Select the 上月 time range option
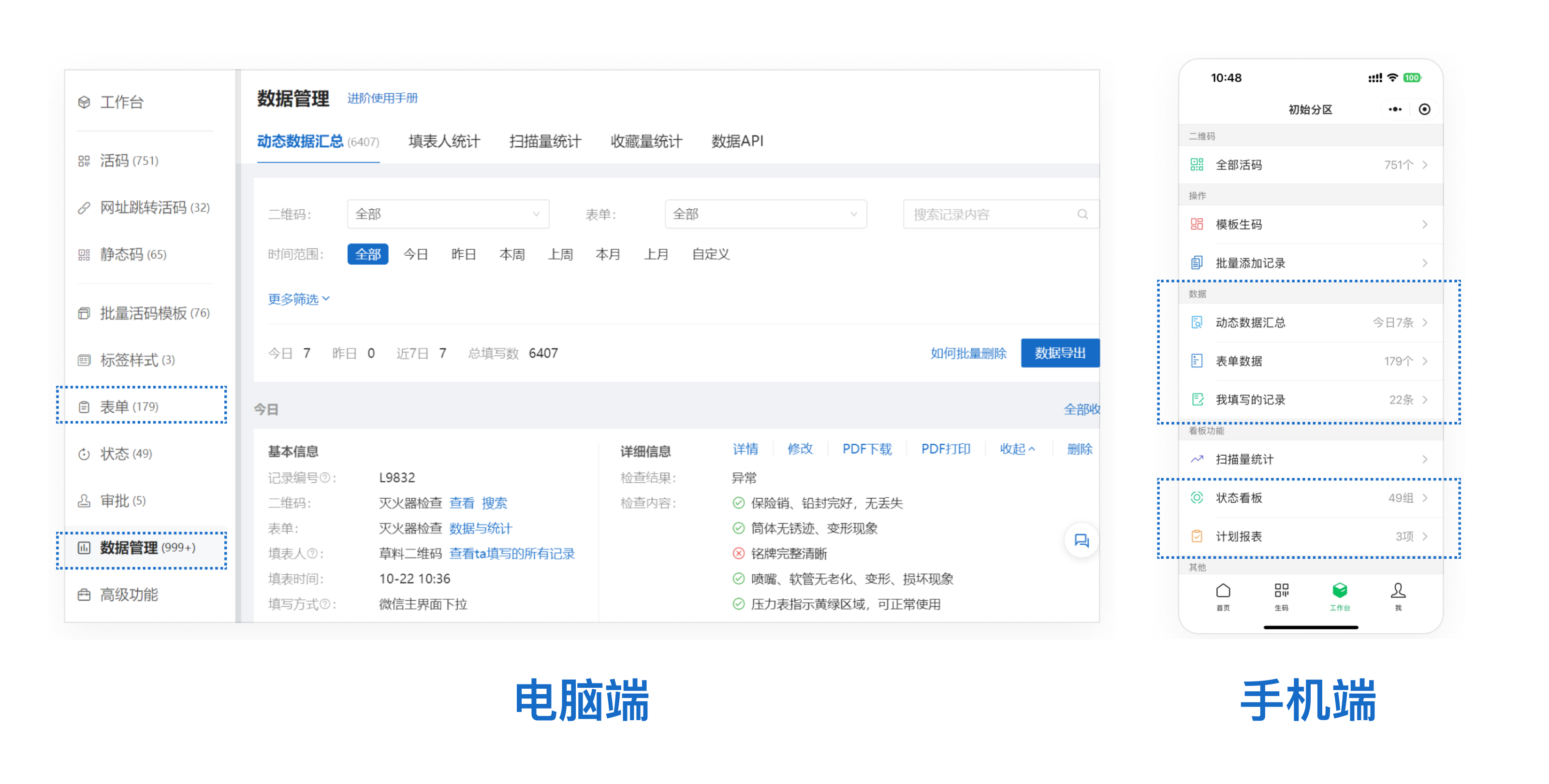Image resolution: width=1549 pixels, height=784 pixels. point(656,254)
